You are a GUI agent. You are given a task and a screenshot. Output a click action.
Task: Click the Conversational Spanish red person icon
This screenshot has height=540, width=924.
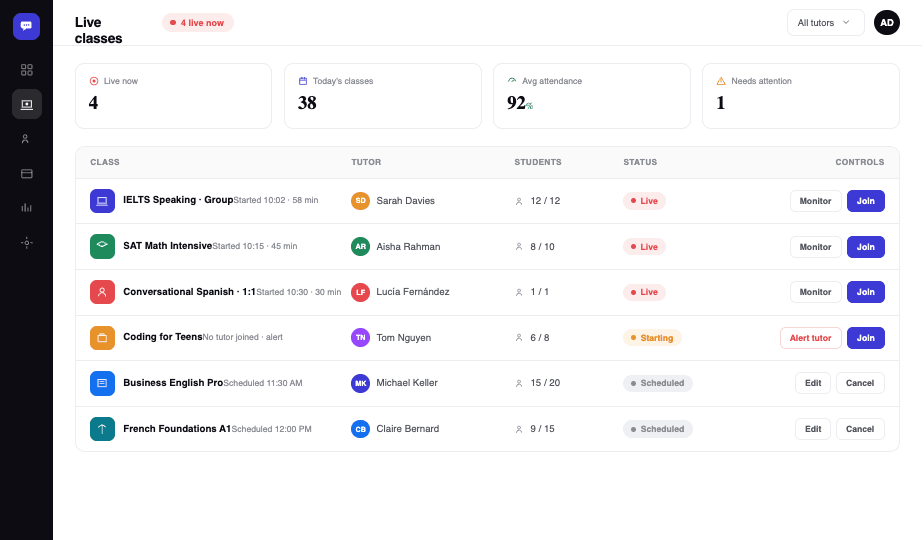[x=102, y=292]
